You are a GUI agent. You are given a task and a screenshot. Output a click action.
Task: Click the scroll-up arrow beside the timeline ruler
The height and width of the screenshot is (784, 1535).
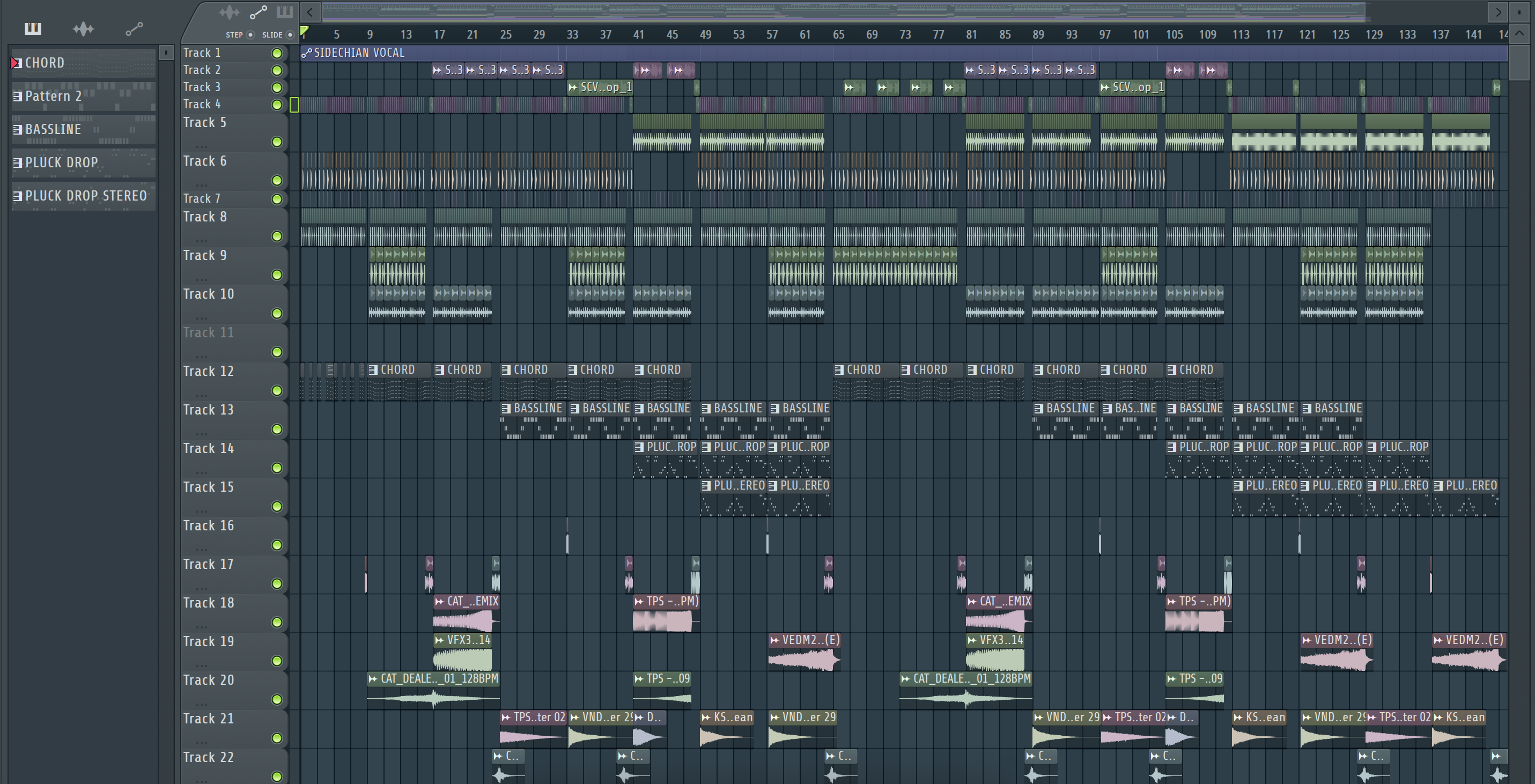[1519, 33]
